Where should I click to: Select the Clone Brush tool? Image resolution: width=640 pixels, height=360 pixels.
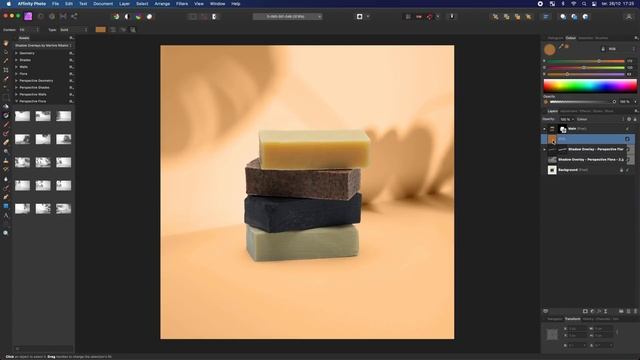(6, 161)
